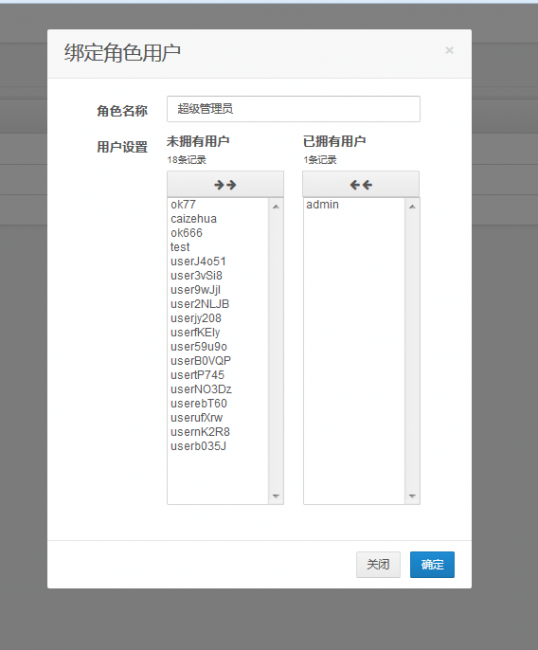Click the 未拥有用户 heading
The image size is (538, 650).
198,141
